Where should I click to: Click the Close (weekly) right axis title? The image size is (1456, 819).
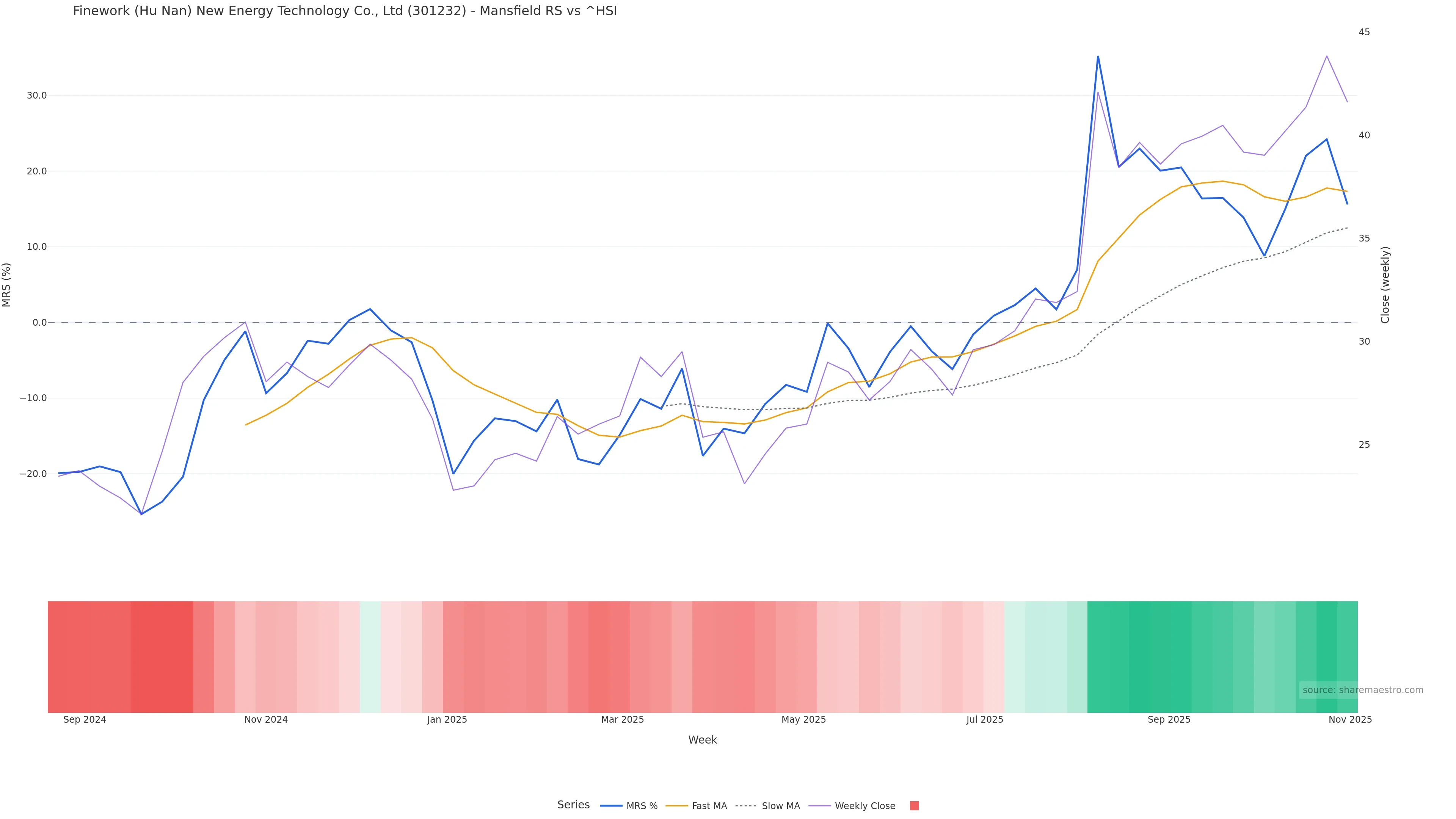coord(1385,285)
